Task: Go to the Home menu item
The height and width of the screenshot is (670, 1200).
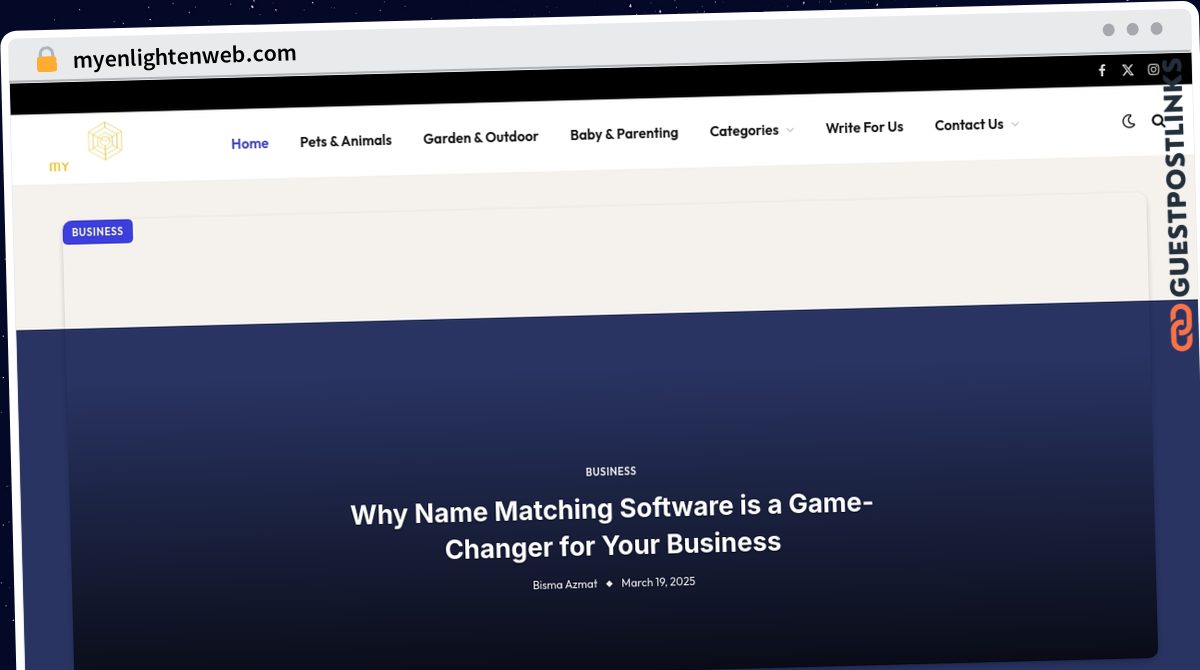Action: pos(250,143)
